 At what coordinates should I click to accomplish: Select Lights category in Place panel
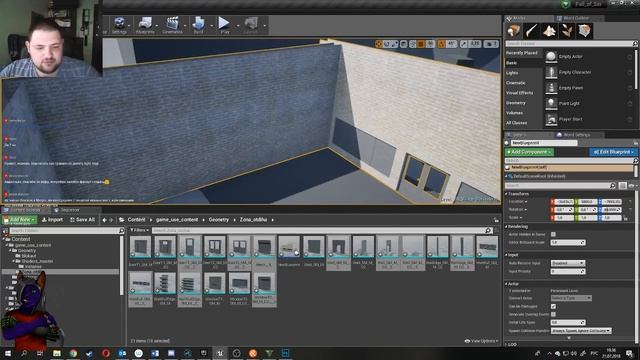(x=512, y=73)
